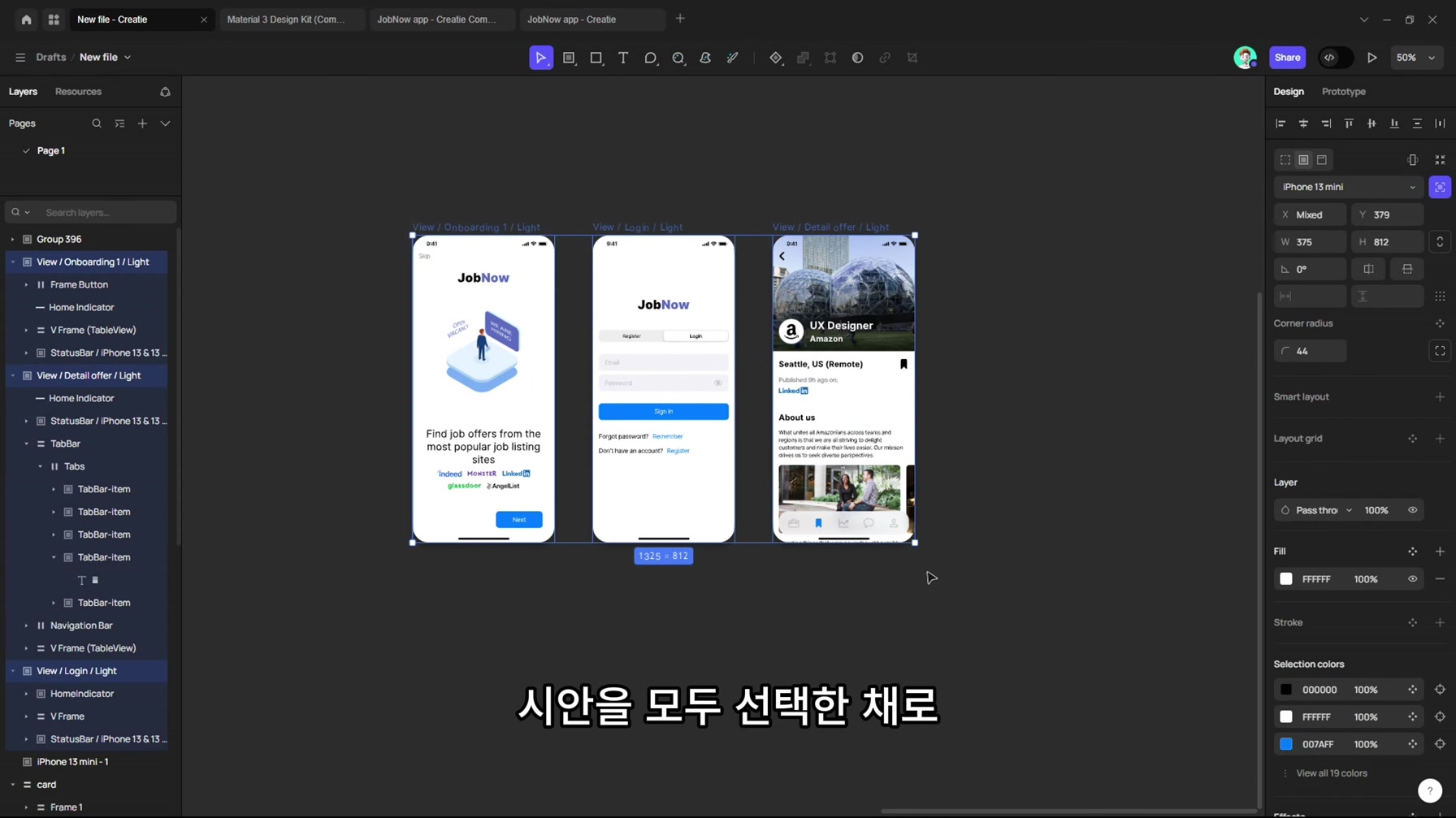This screenshot has height=818, width=1456.
Task: Expand the Group 396 layer
Action: pyautogui.click(x=13, y=240)
